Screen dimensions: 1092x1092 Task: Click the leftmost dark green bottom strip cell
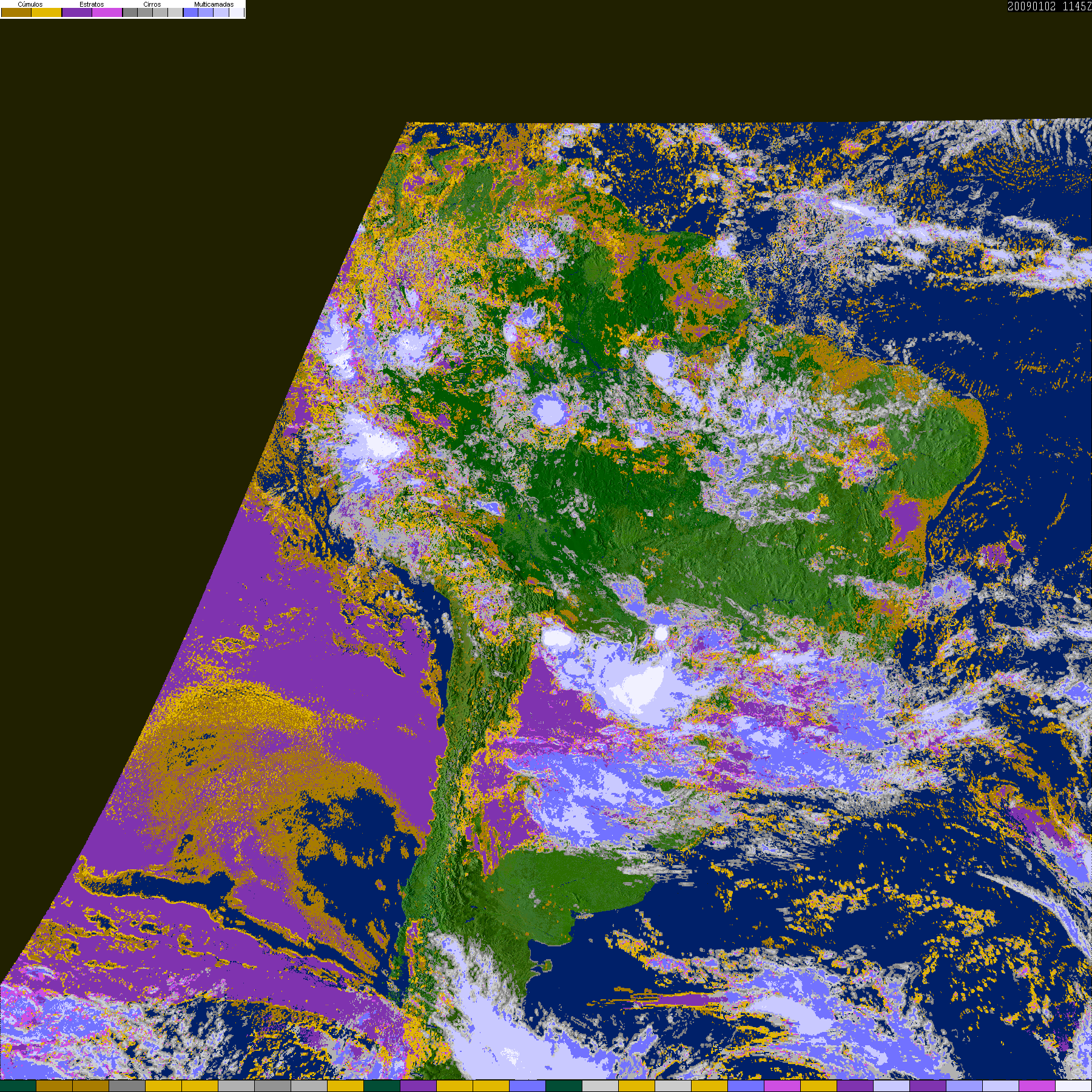coord(18,1086)
